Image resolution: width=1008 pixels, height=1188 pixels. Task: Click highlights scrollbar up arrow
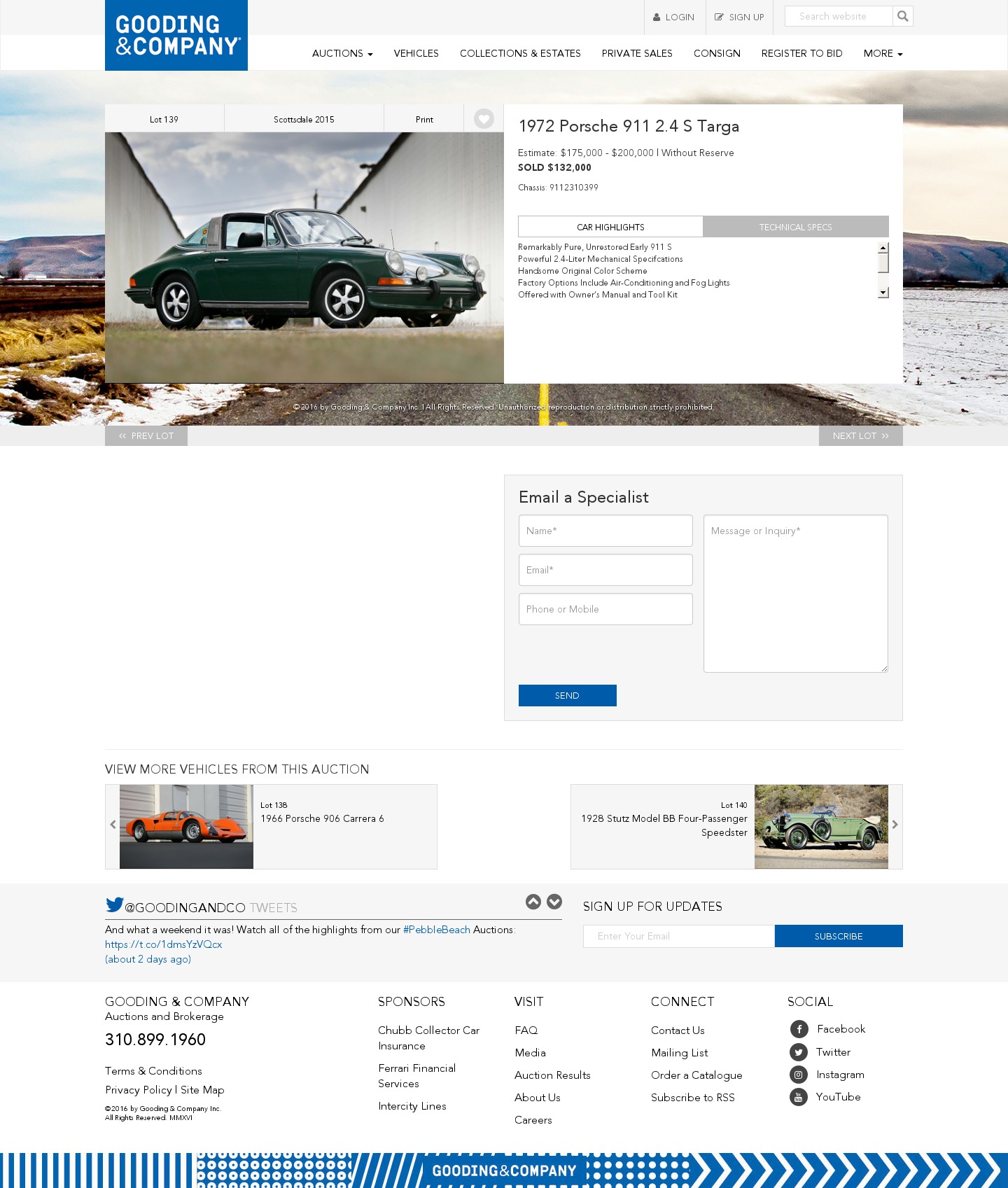click(883, 248)
